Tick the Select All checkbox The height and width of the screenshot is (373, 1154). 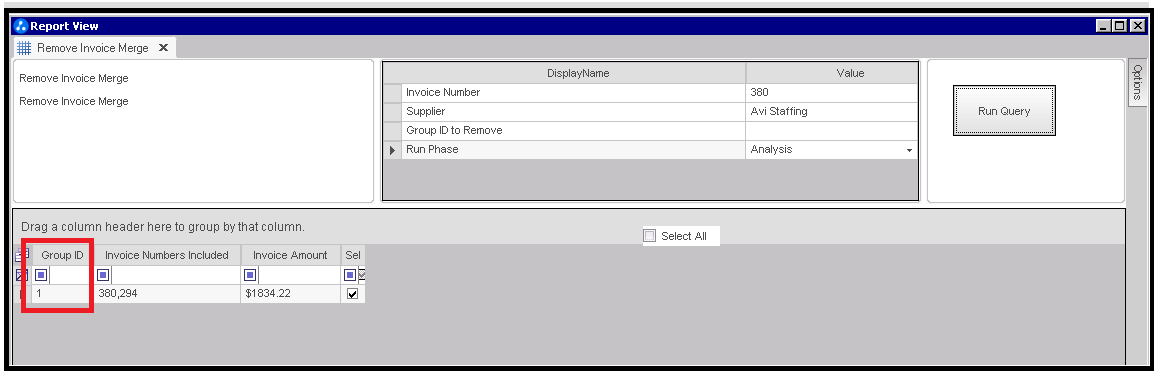[x=649, y=236]
